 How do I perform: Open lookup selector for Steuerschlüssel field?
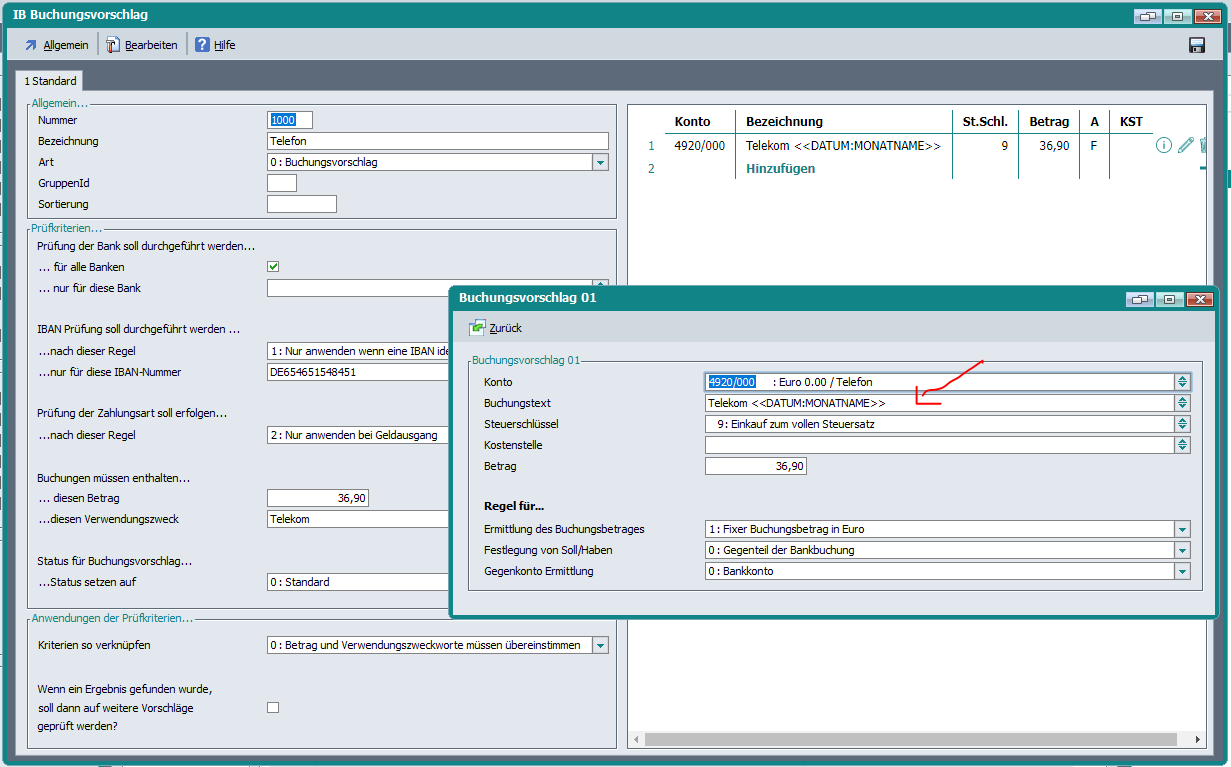pyautogui.click(x=1182, y=424)
